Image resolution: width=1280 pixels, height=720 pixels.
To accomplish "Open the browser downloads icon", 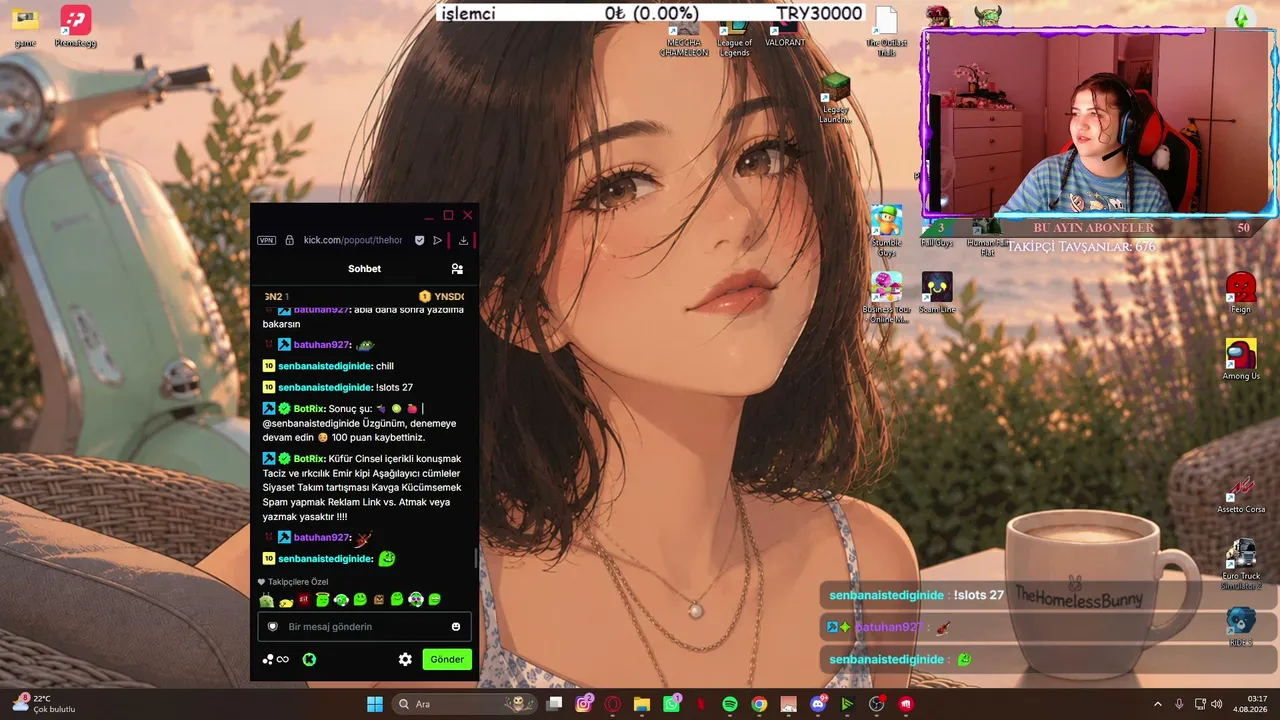I will click(x=463, y=240).
